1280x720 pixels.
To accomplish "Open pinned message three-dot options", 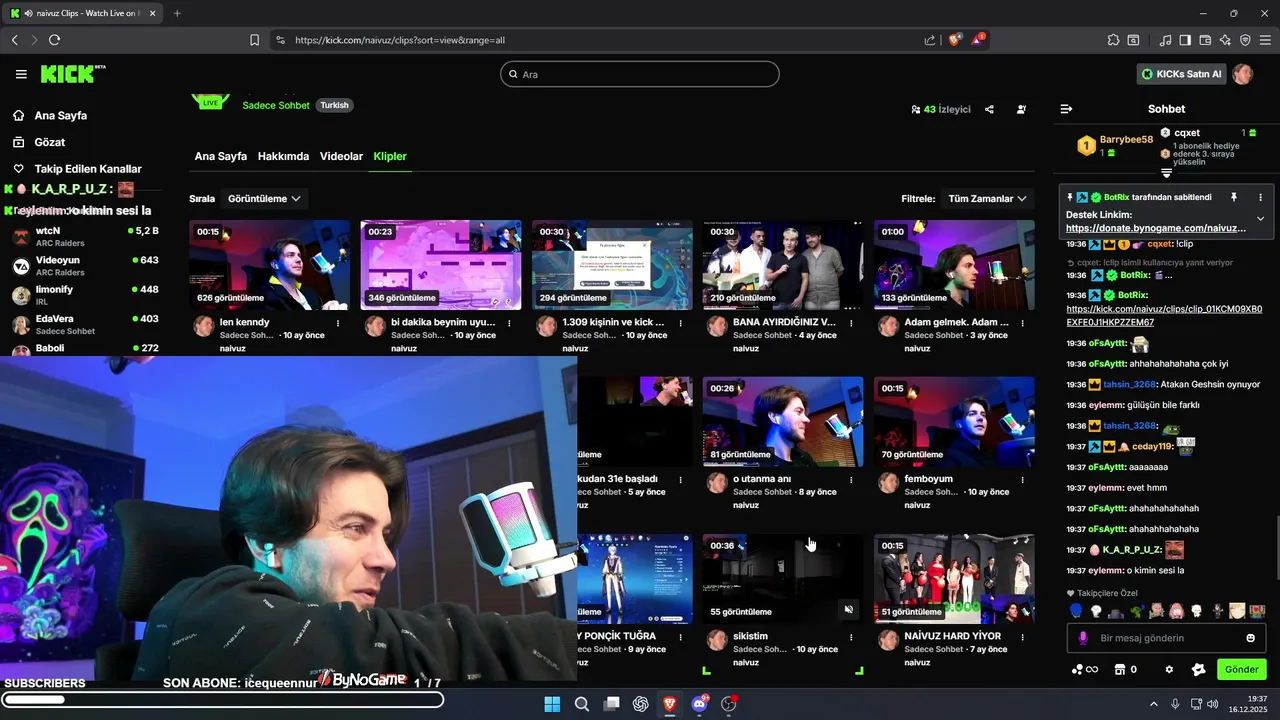I will 1260,198.
